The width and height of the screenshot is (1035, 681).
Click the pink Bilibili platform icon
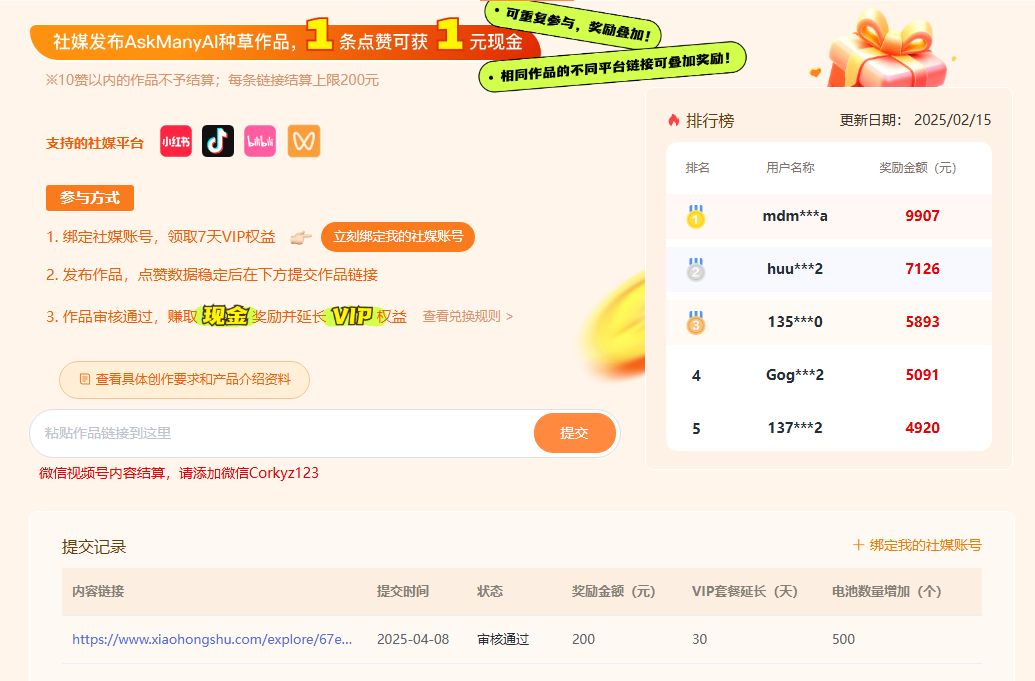[260, 141]
